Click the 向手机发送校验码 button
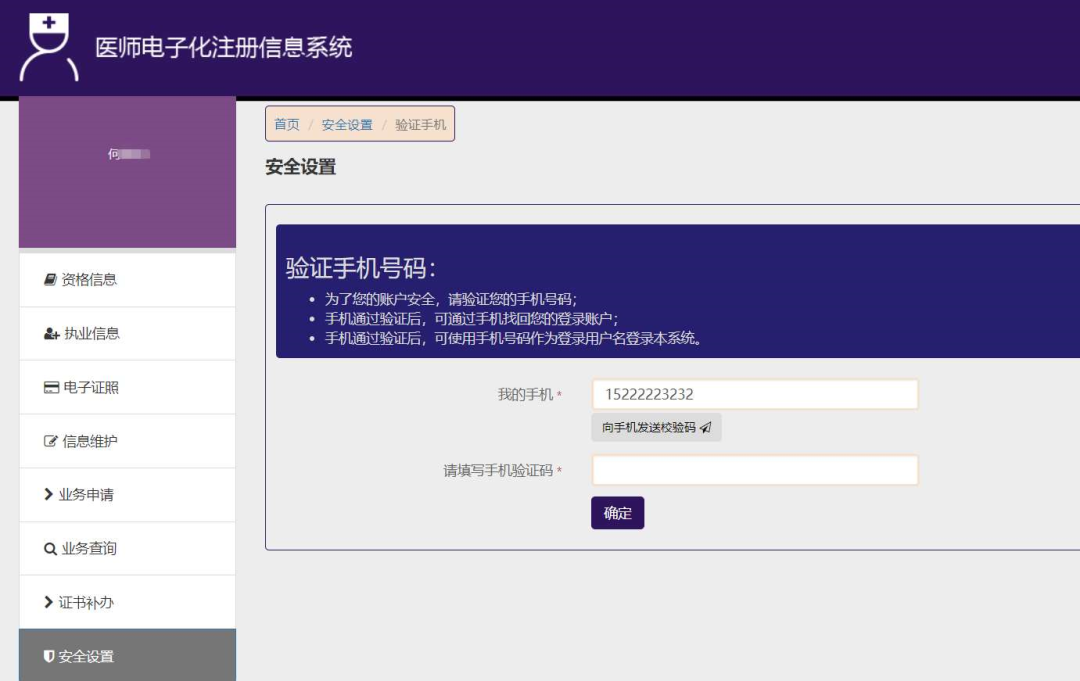Image resolution: width=1080 pixels, height=681 pixels. tap(657, 427)
